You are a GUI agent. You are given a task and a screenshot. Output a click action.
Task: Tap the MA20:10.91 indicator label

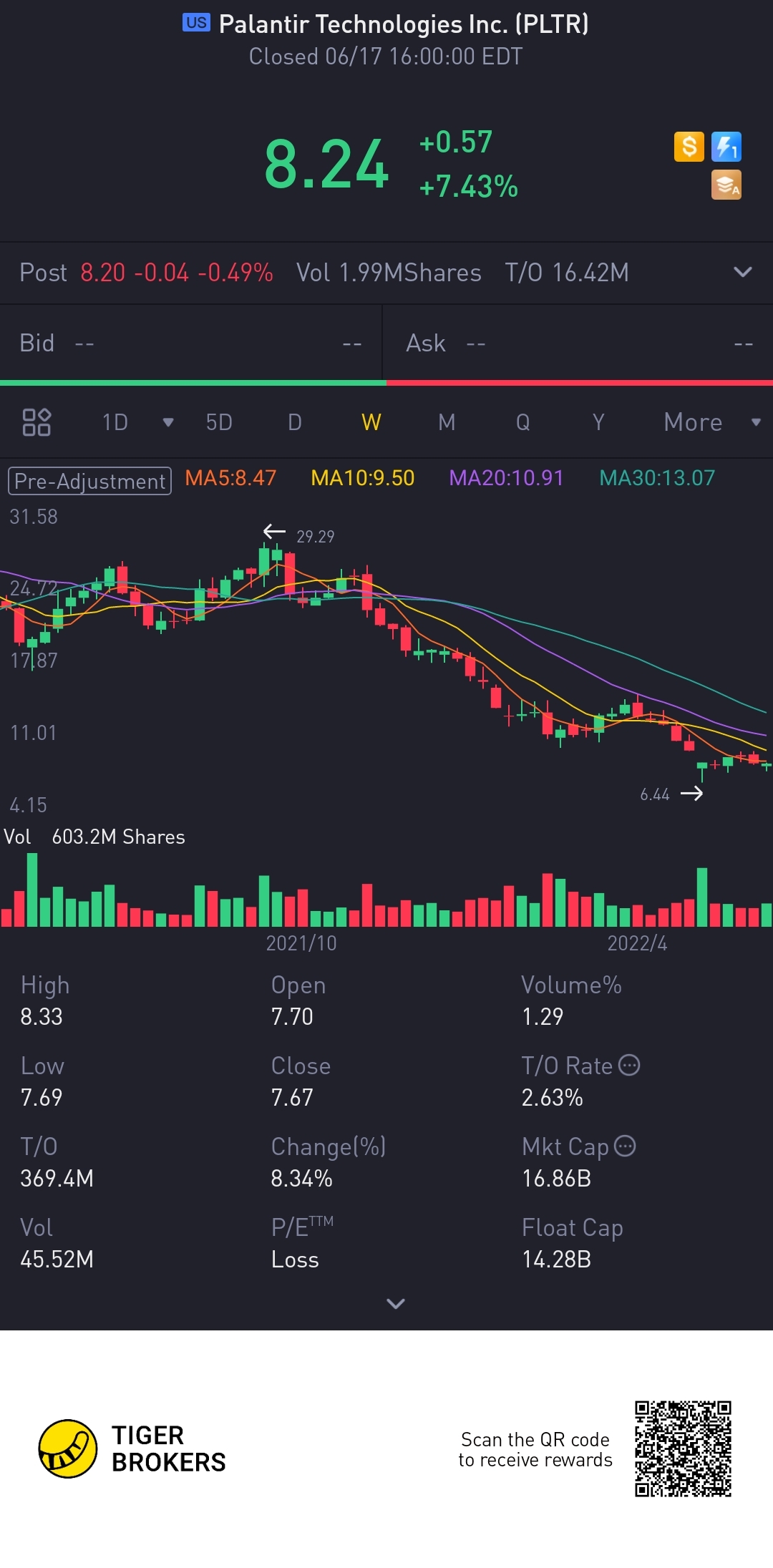pos(506,478)
